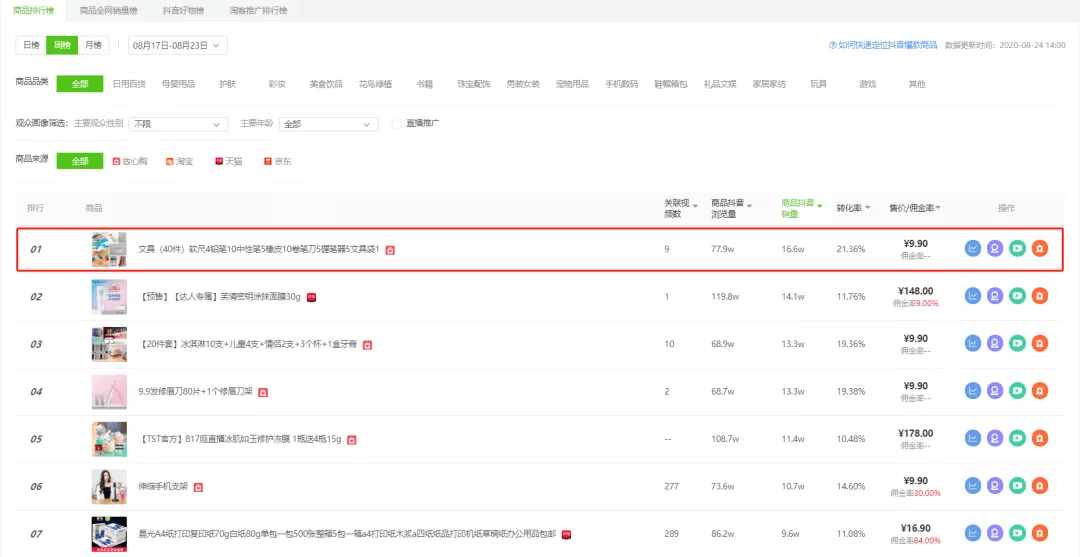Enable the 直播推广 checkbox
This screenshot has width=1080, height=557.
[x=397, y=124]
